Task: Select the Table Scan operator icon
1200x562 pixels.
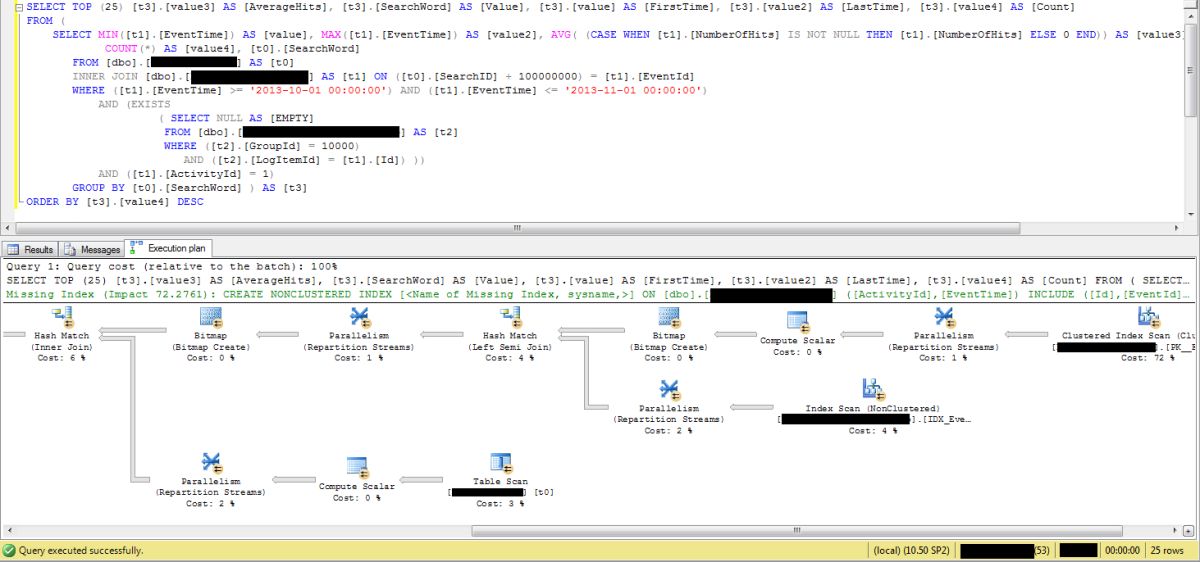Action: 501,462
